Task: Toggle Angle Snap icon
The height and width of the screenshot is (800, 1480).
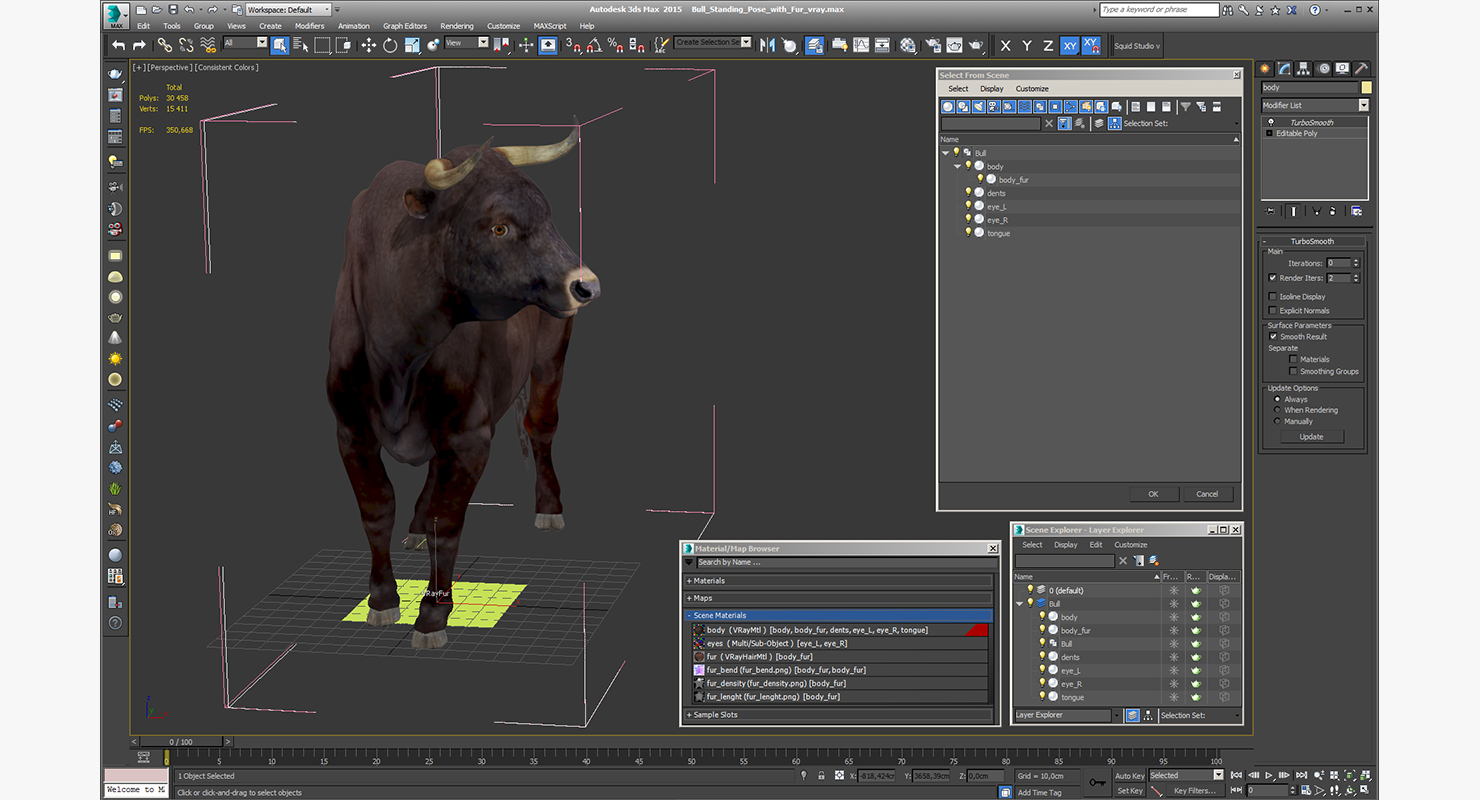Action: pyautogui.click(x=594, y=45)
